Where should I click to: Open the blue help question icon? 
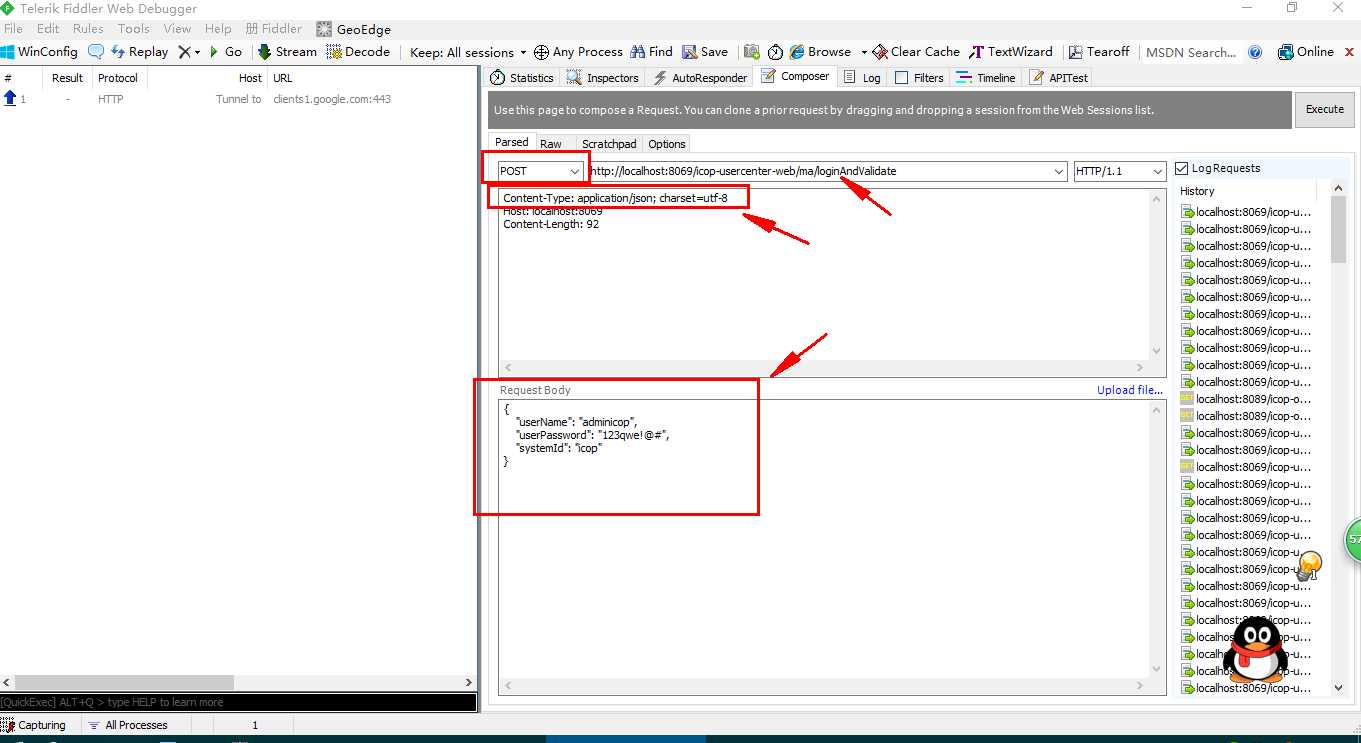(1255, 52)
